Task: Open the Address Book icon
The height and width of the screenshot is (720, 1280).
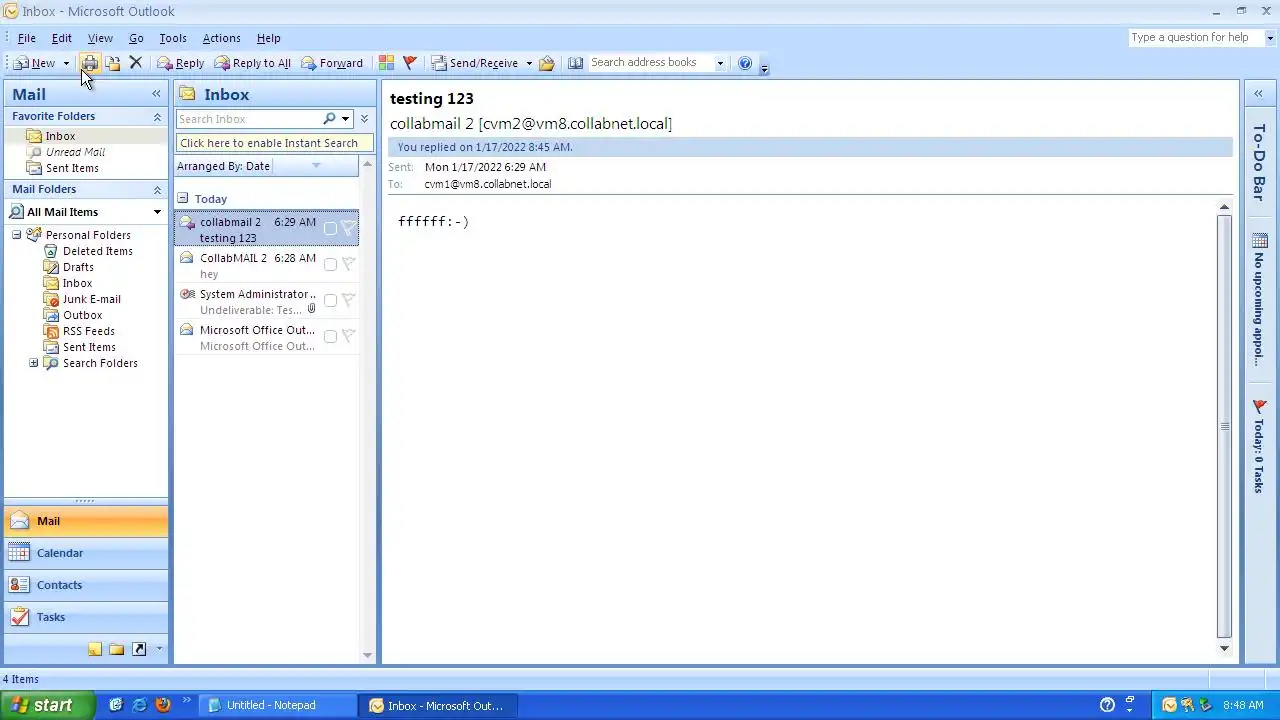Action: pos(576,63)
